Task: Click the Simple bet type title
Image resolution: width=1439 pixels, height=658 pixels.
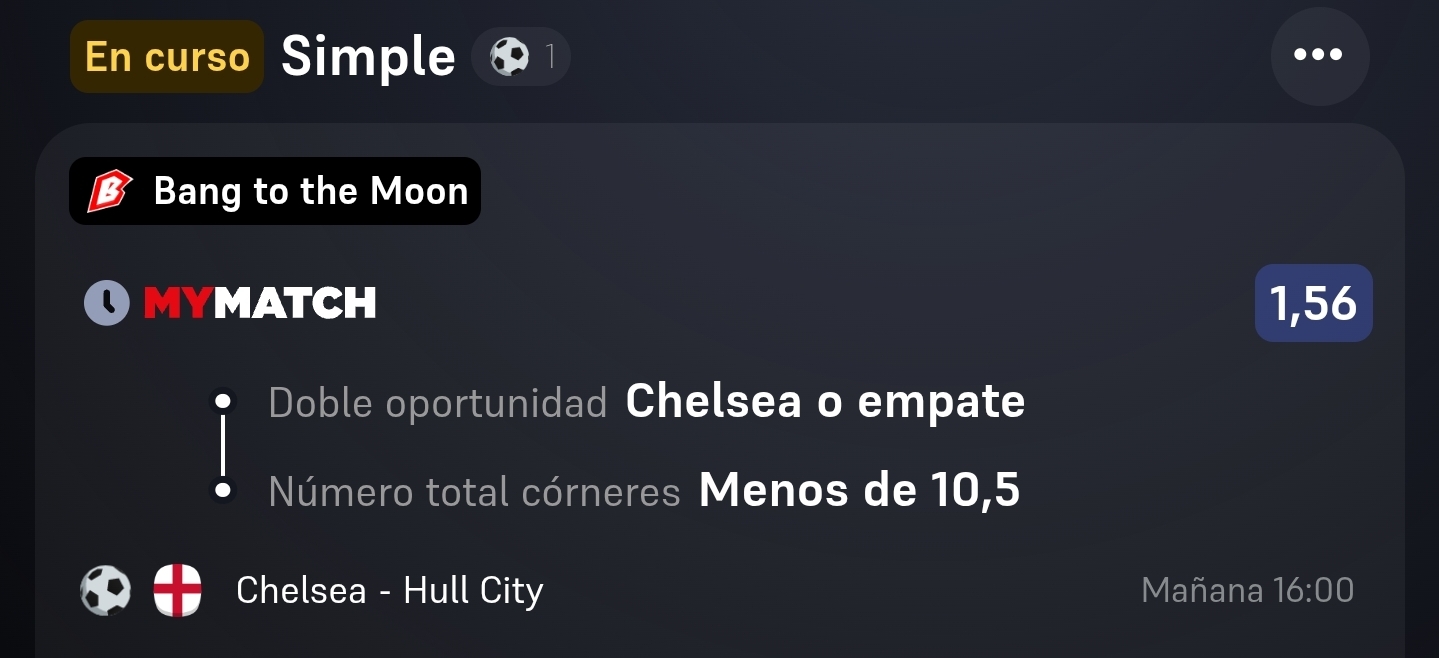Action: 368,57
